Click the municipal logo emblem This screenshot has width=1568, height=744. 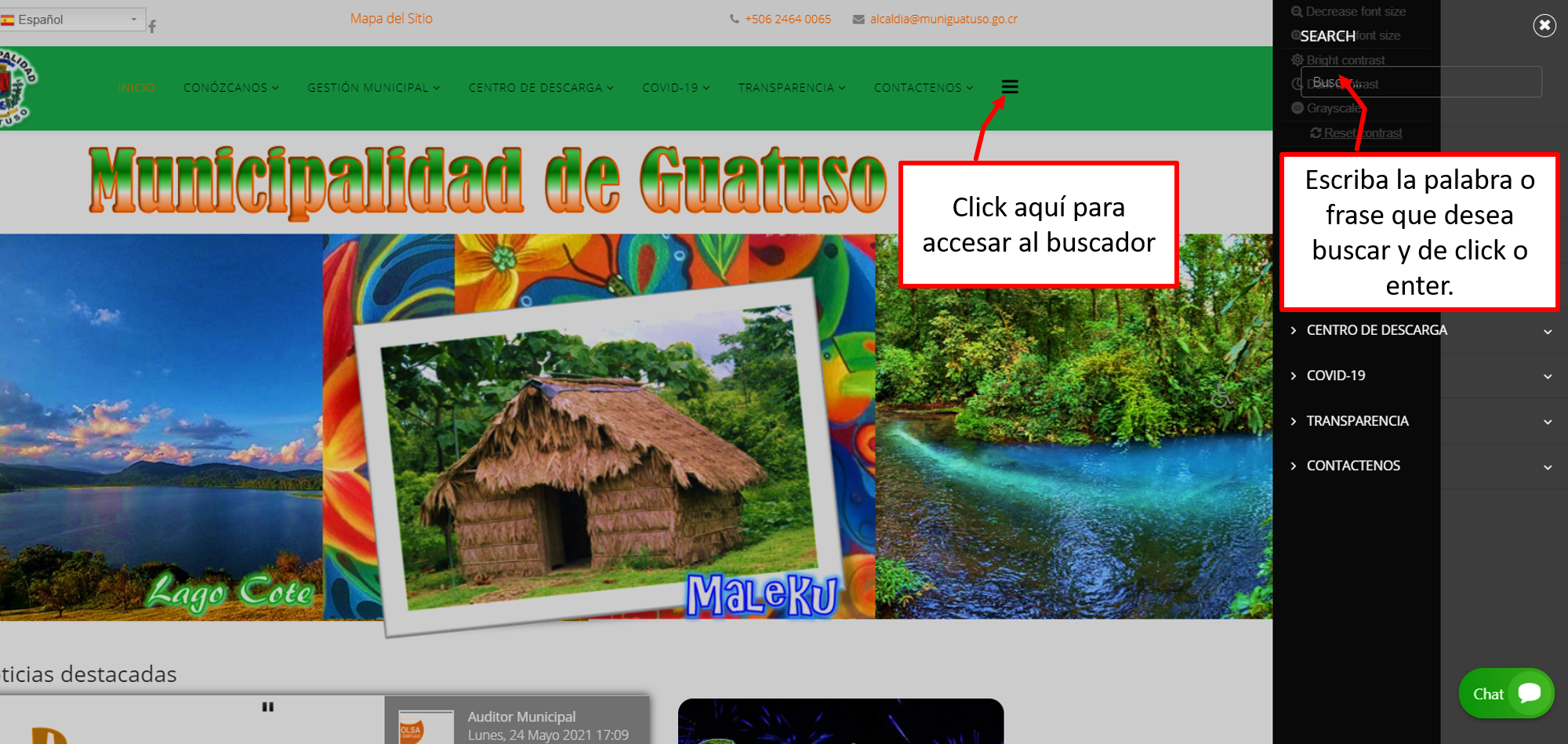(x=16, y=87)
